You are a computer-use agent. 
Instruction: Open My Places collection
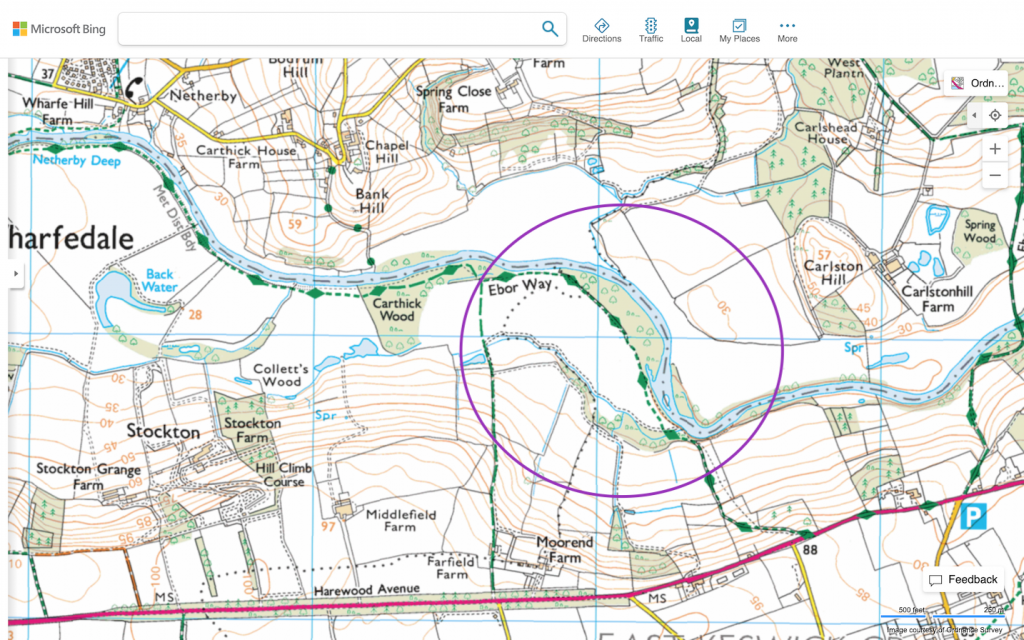point(739,30)
